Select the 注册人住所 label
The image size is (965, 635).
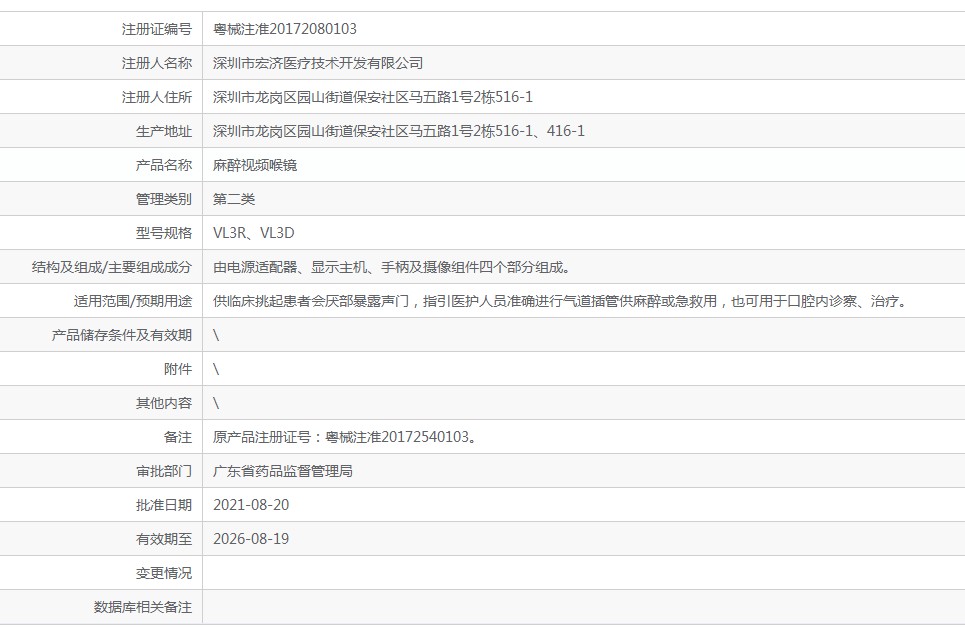coord(156,97)
